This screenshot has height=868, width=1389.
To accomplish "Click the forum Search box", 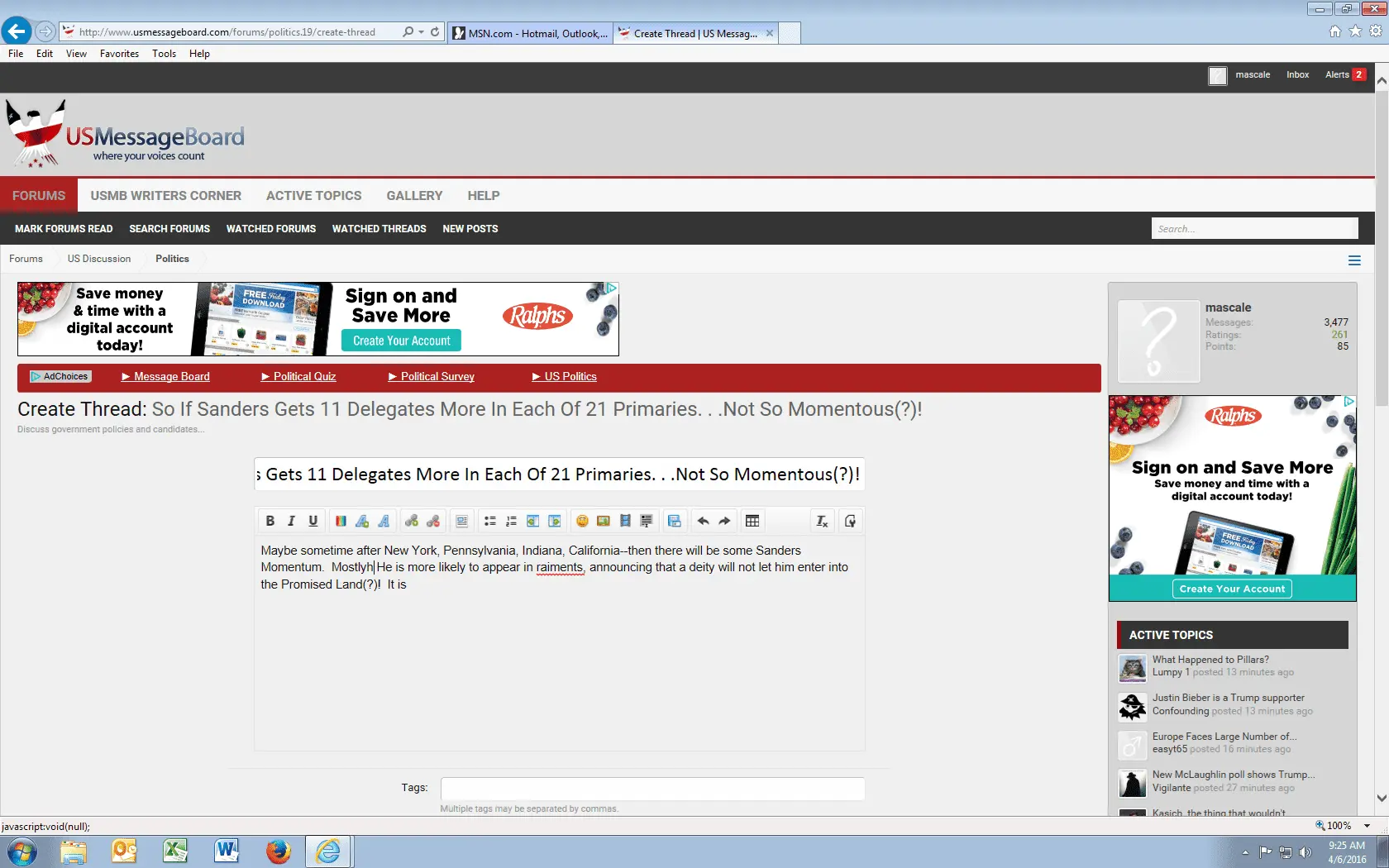I will click(x=1255, y=229).
